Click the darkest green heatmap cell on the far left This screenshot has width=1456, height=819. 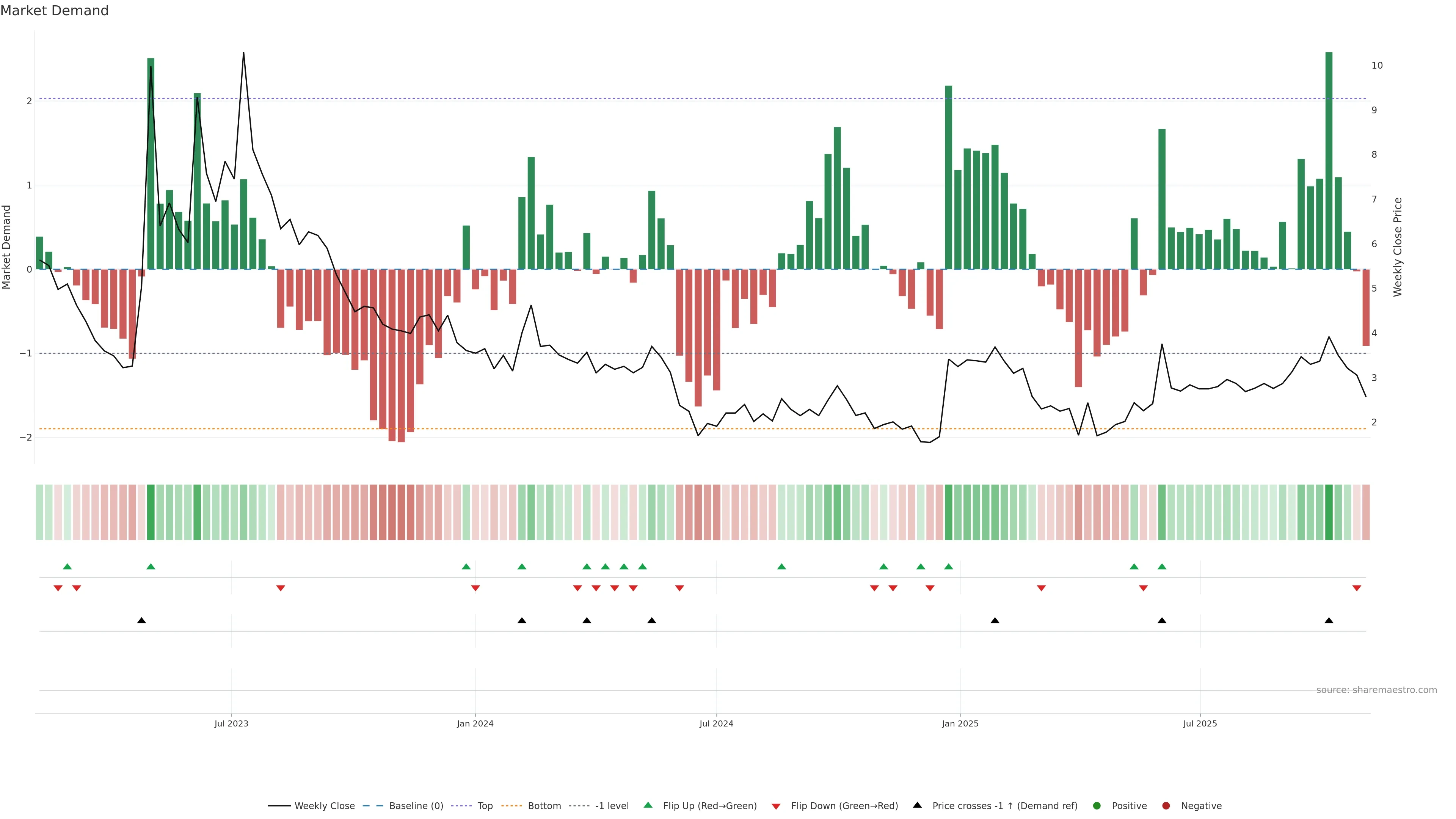pos(151,511)
